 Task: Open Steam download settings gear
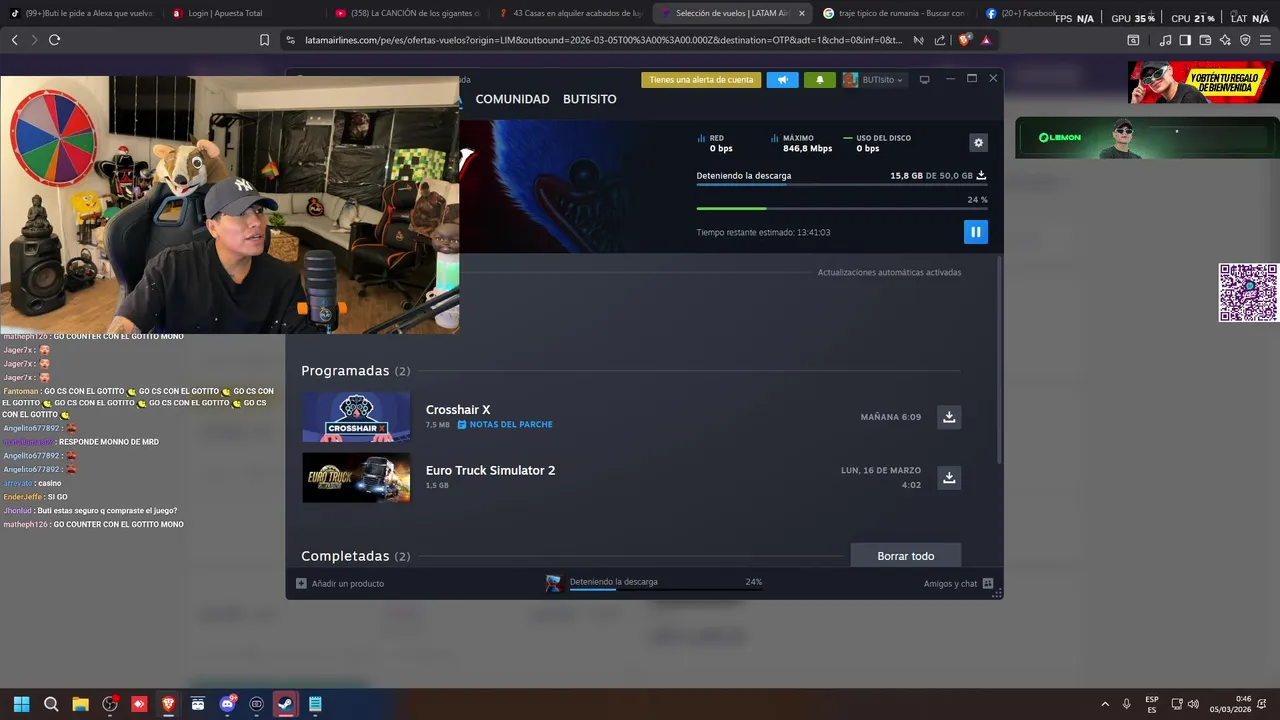(x=978, y=143)
